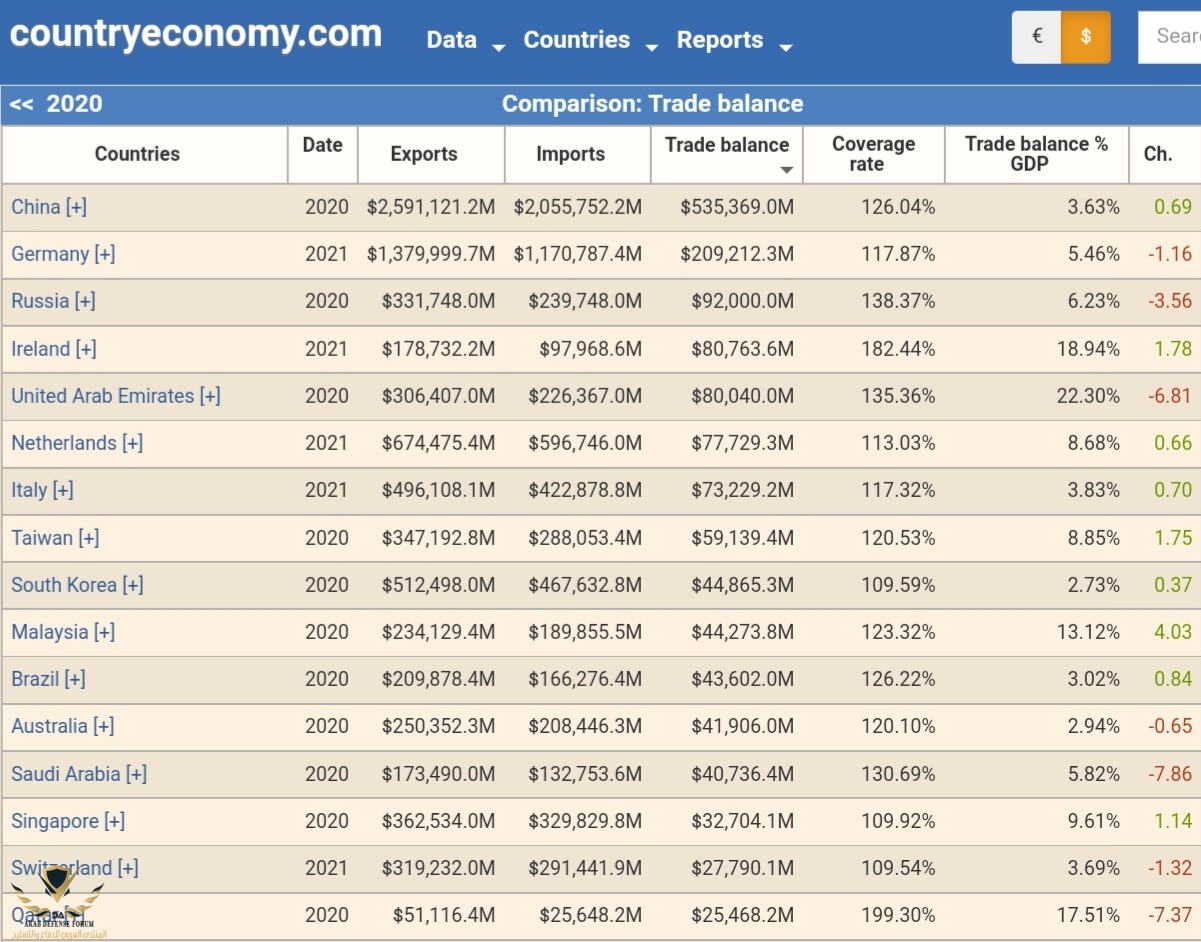Open the Russia country link
Image resolution: width=1201 pixels, height=942 pixels.
coord(40,301)
